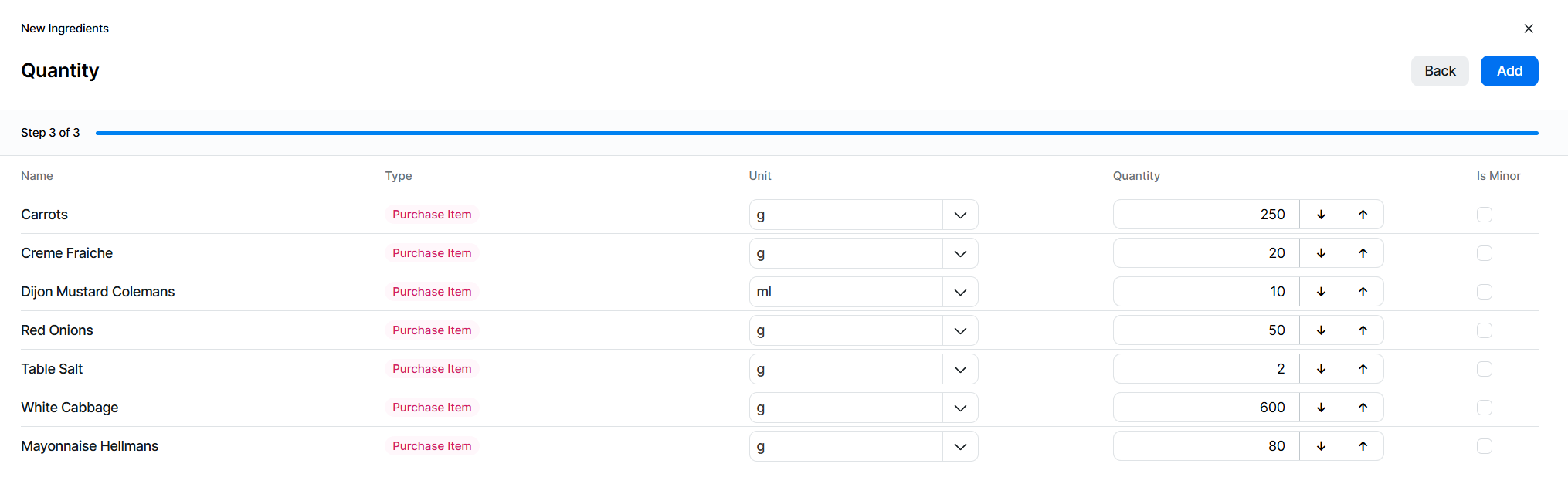Screen dimensions: 1568x484
Task: Focus the Creme Fraiche quantity field
Action: point(1206,253)
